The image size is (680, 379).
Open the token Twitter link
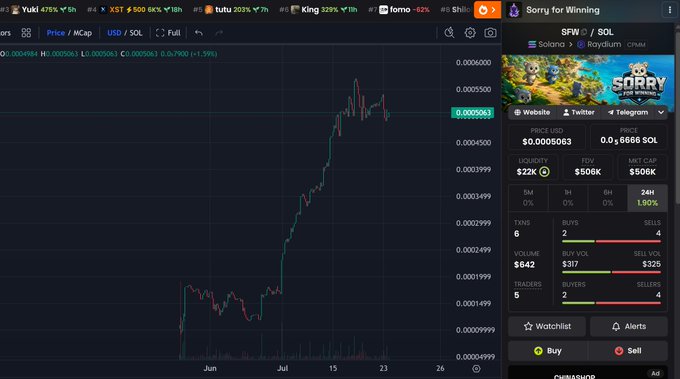(x=579, y=112)
